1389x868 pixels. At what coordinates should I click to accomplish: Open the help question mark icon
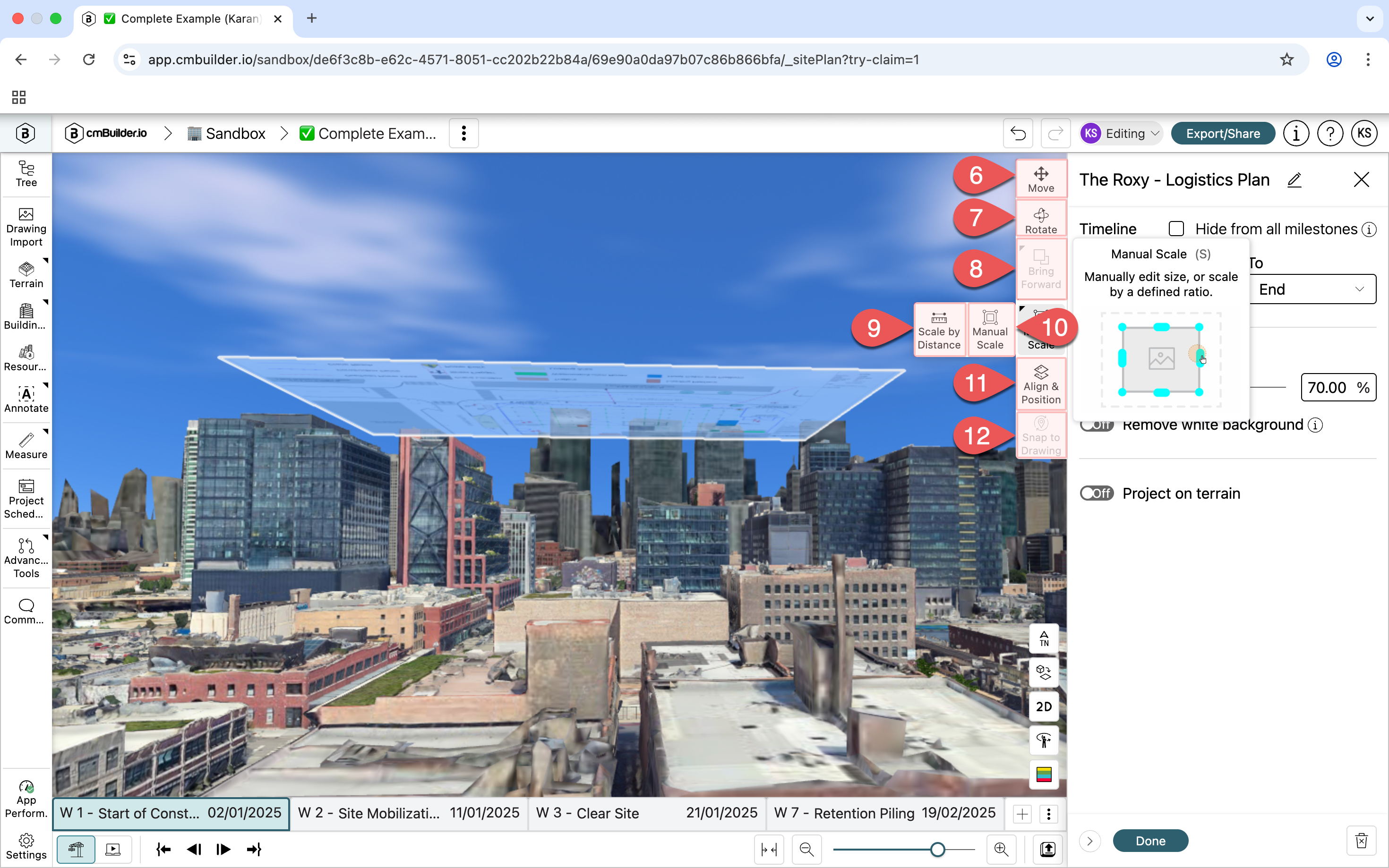[x=1330, y=134]
